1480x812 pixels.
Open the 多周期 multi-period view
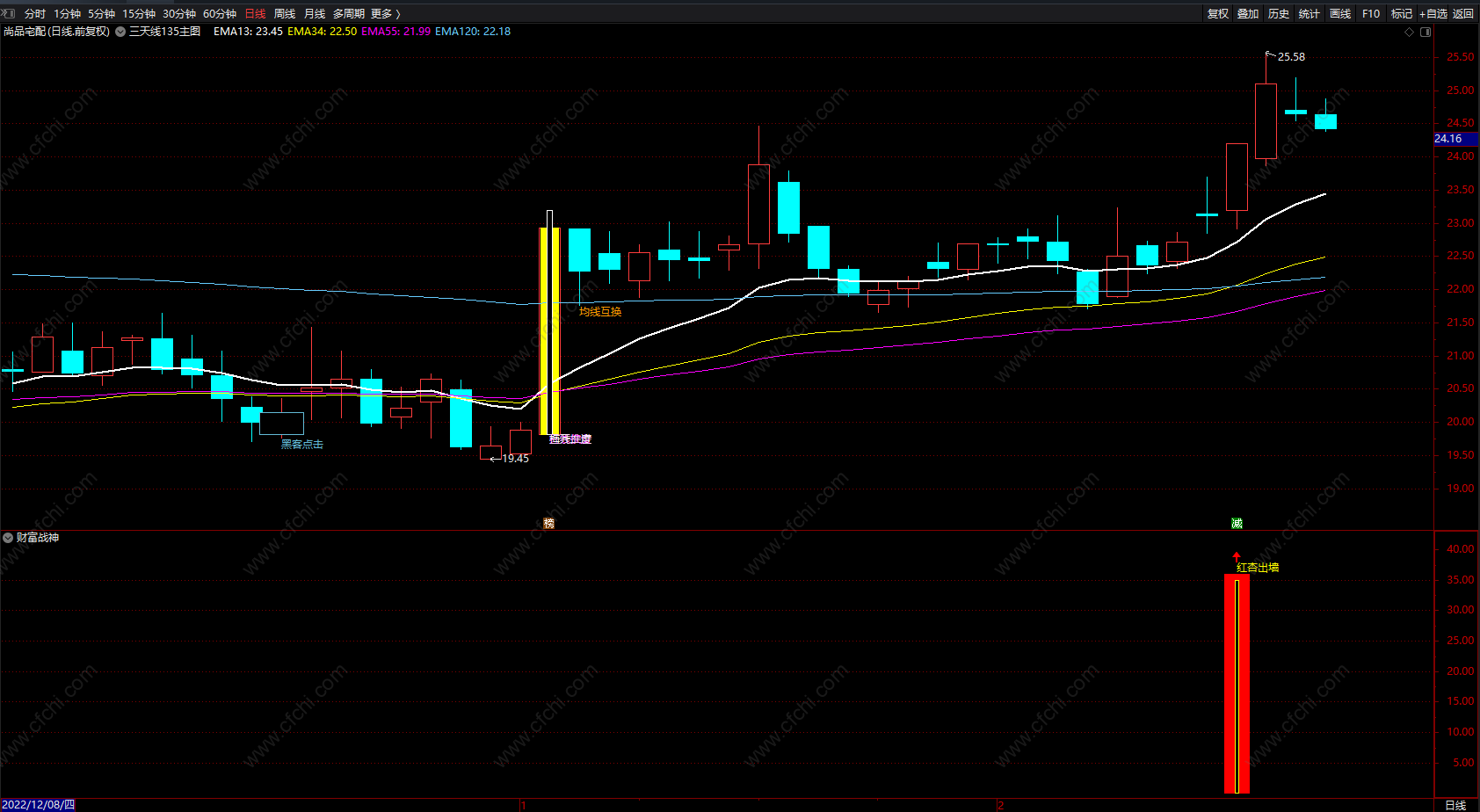tap(348, 13)
